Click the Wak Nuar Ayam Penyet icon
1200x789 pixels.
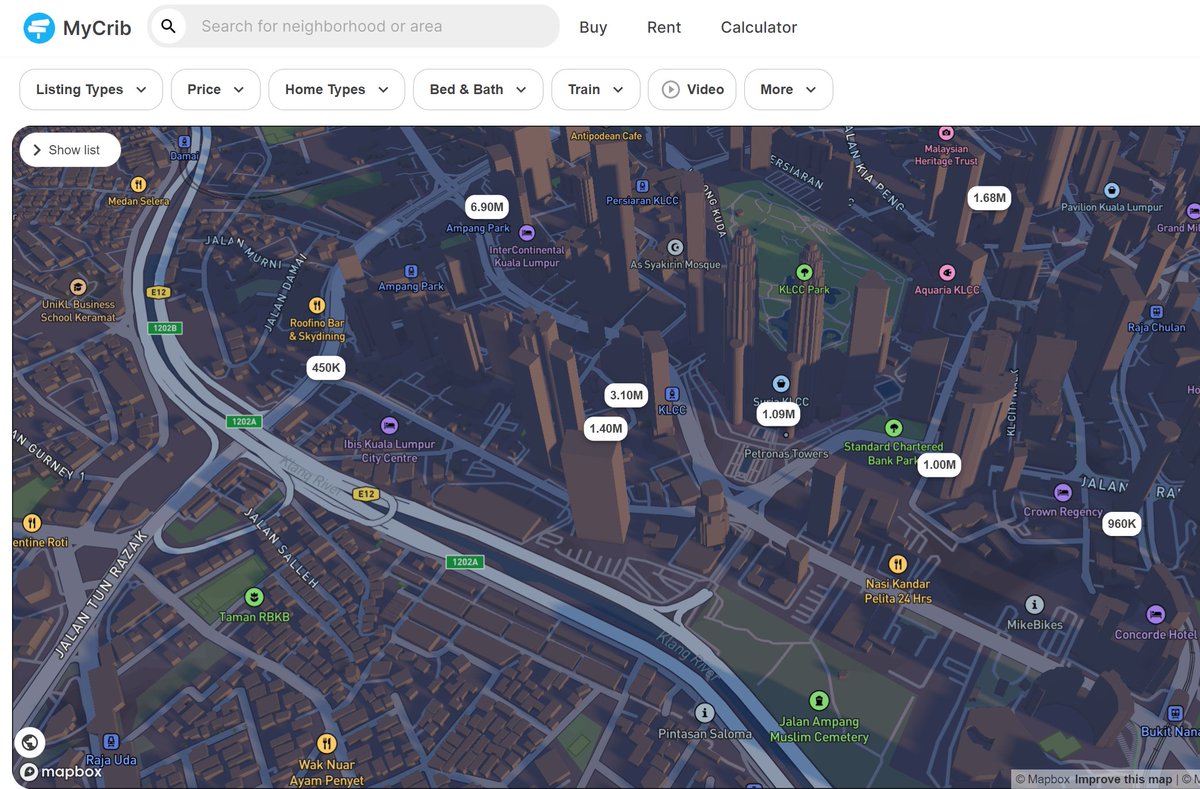326,744
